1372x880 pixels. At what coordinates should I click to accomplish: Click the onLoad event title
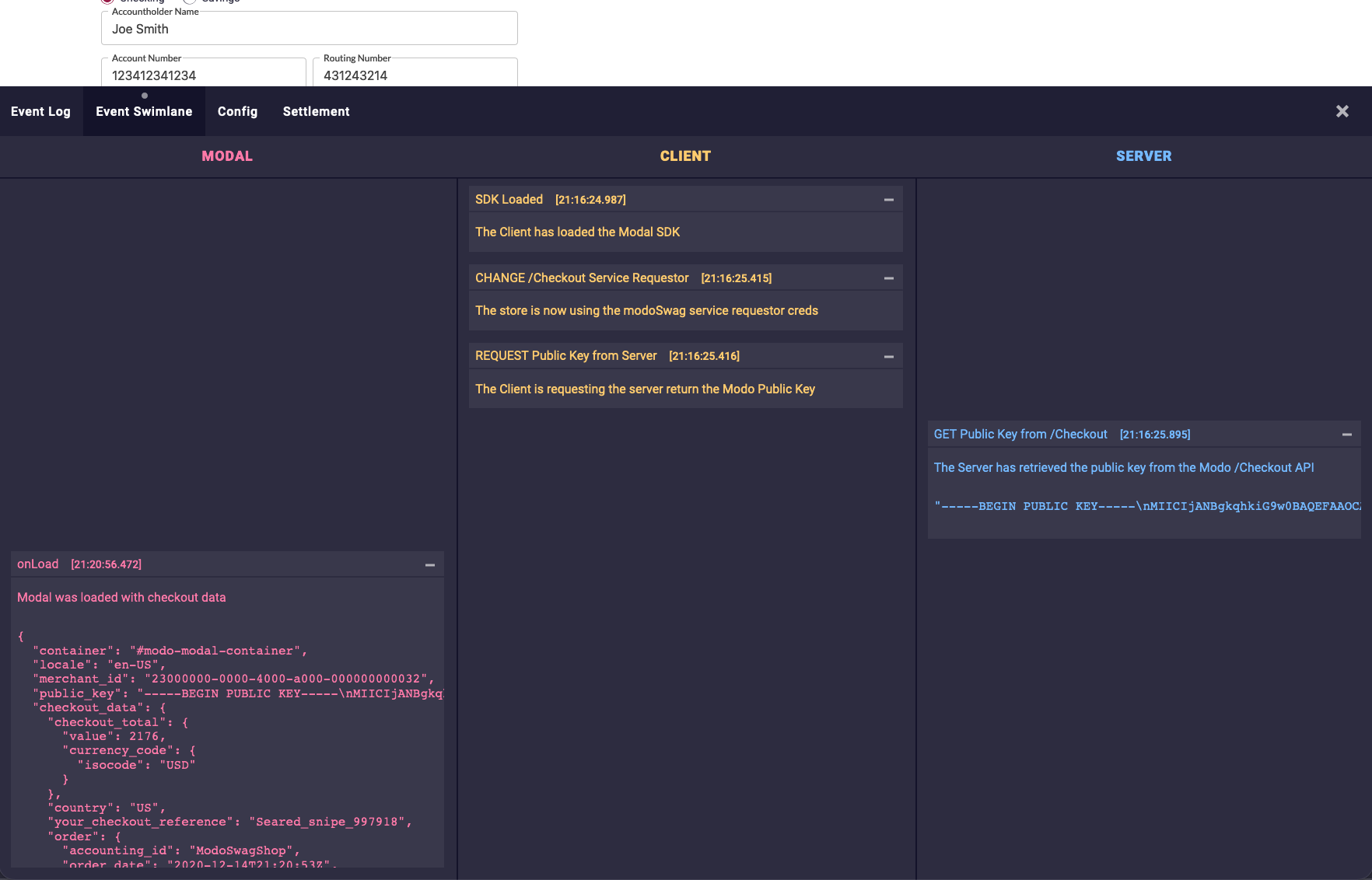point(37,564)
